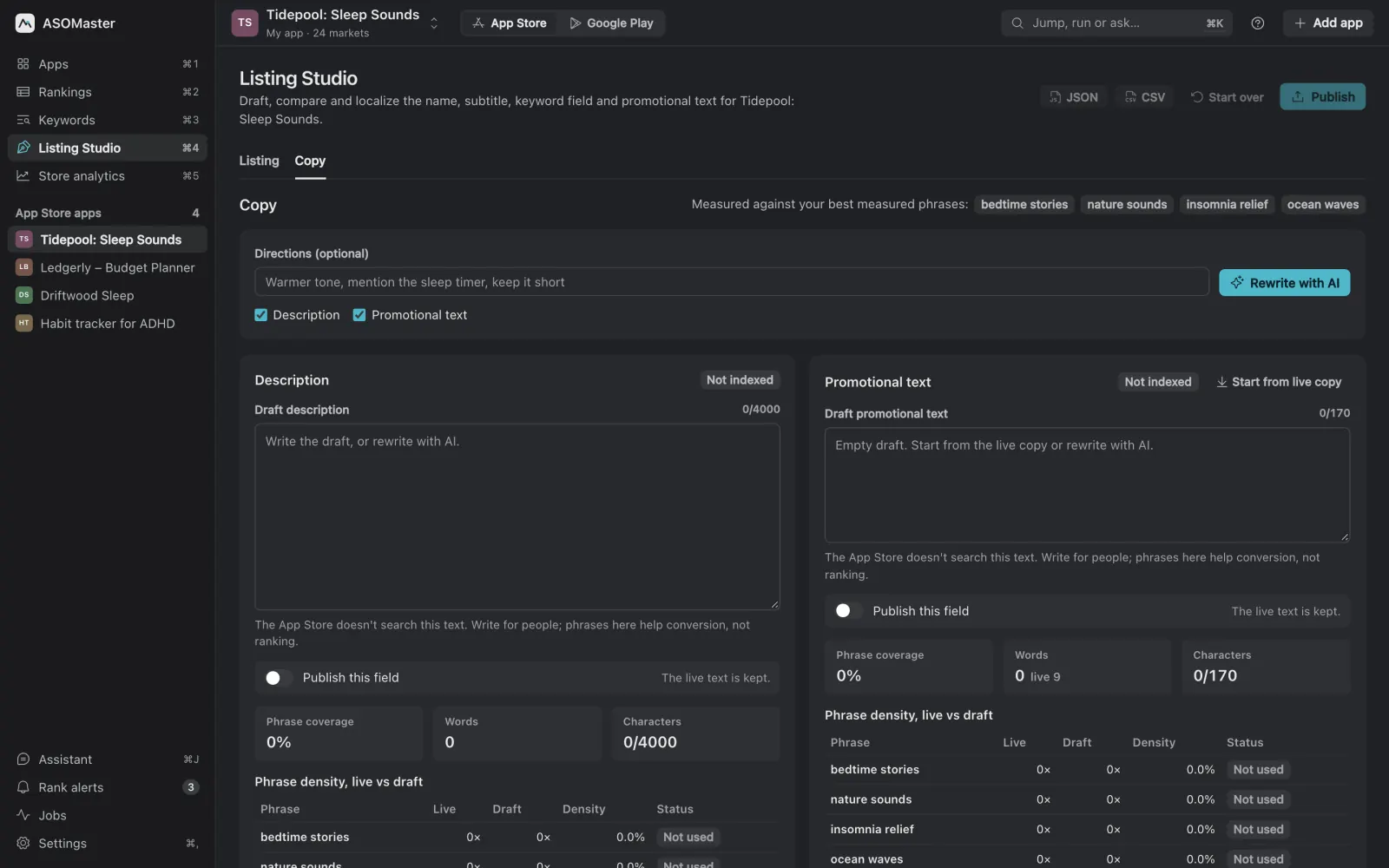Switch to the Listing tab
The height and width of the screenshot is (868, 1389).
pyautogui.click(x=259, y=161)
